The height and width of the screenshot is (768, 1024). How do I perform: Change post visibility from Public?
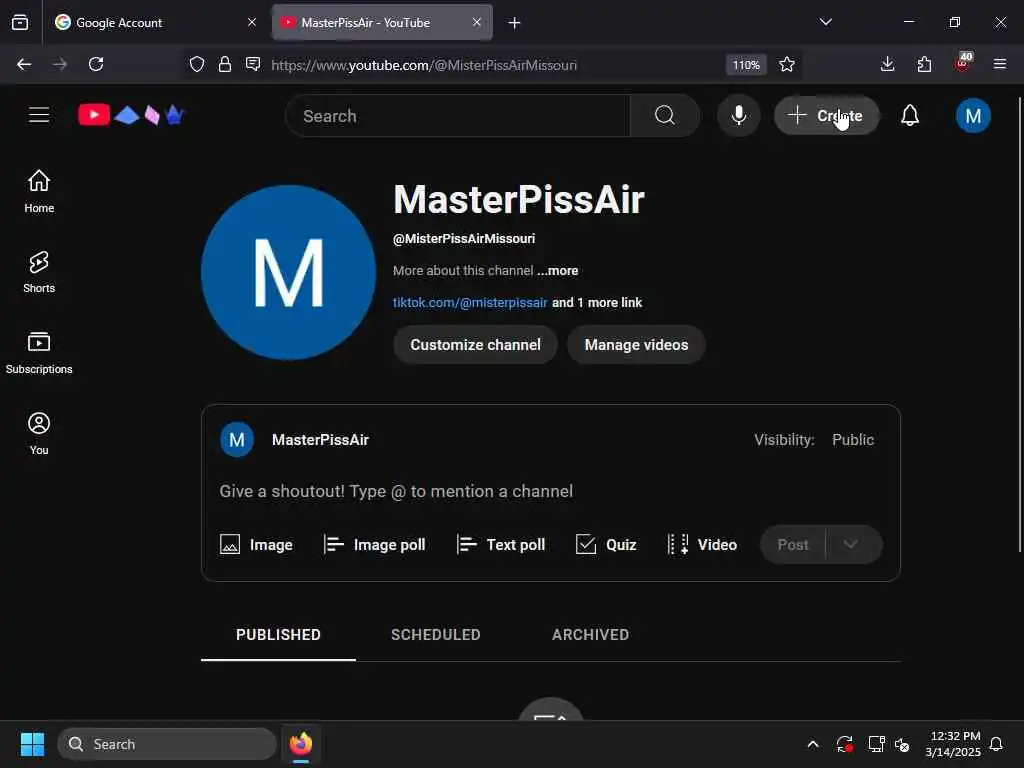pos(852,440)
